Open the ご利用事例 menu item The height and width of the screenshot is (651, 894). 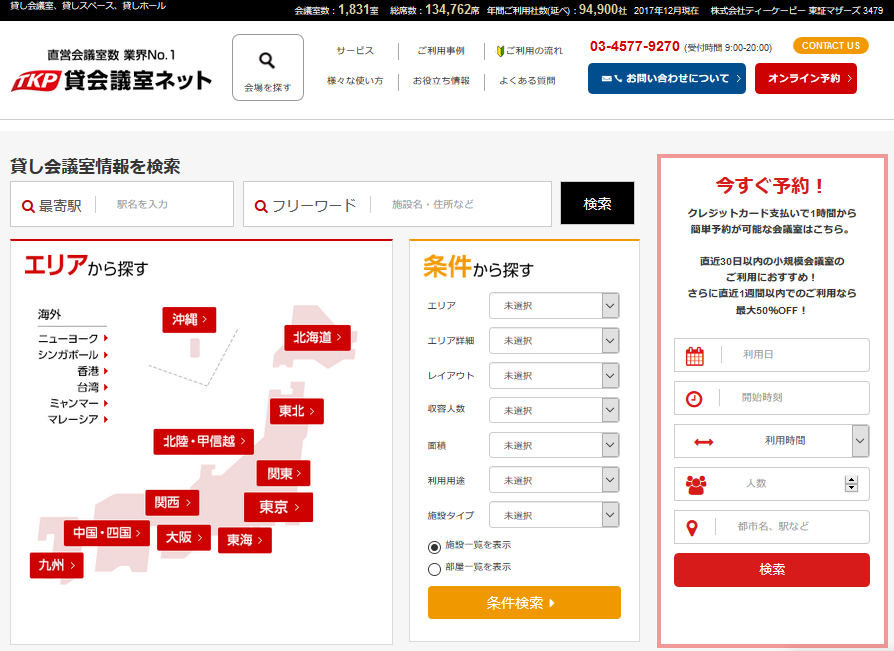click(x=441, y=51)
